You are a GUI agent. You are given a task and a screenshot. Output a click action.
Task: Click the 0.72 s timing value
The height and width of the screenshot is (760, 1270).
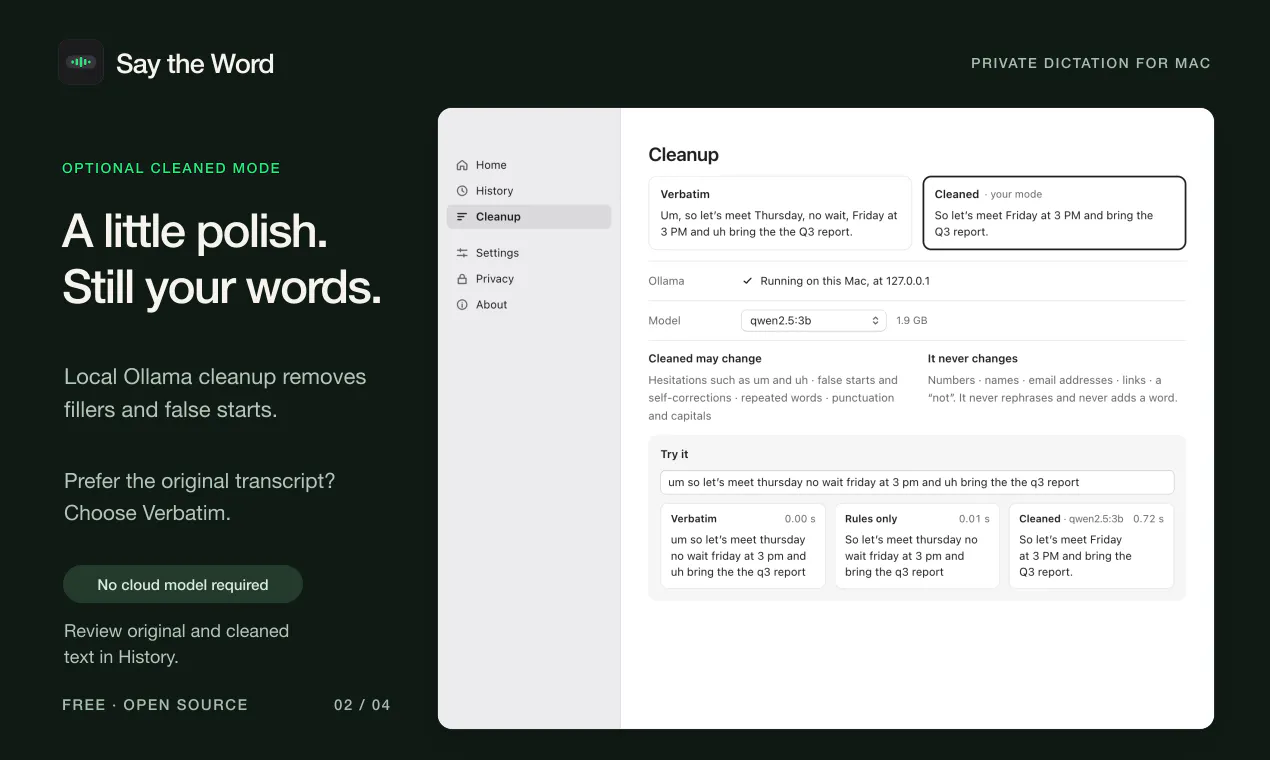coord(1148,519)
